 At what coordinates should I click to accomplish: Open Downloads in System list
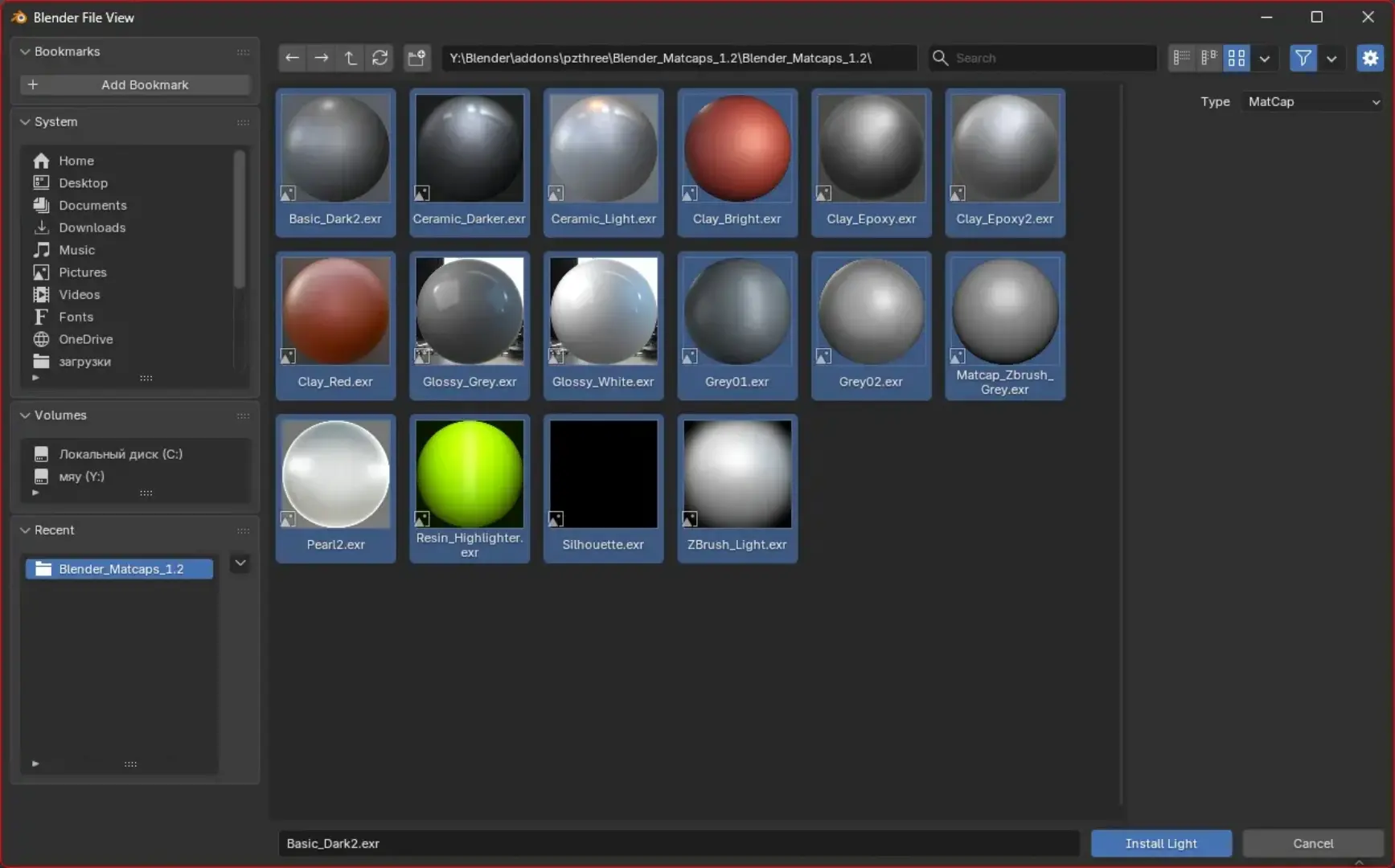point(92,227)
